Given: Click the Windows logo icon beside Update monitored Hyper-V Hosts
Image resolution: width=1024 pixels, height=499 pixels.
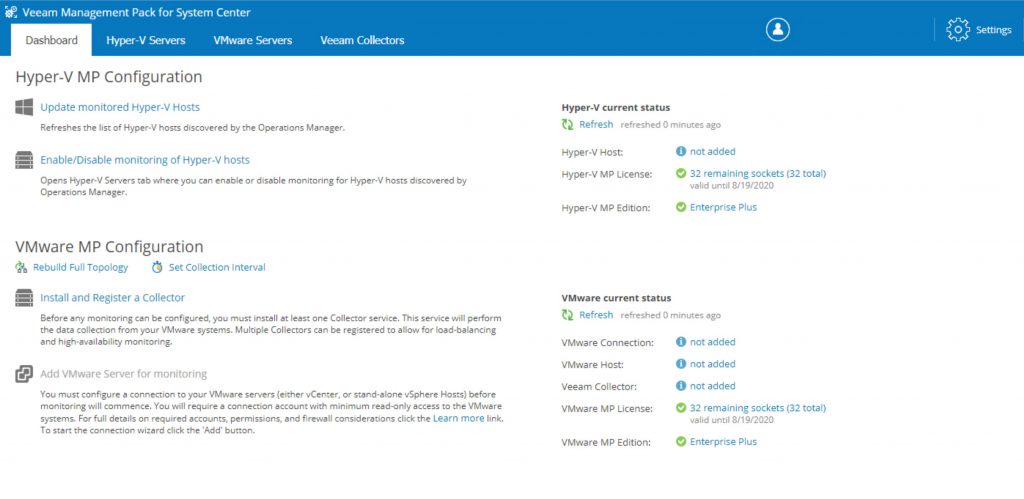Looking at the screenshot, I should tap(24, 107).
